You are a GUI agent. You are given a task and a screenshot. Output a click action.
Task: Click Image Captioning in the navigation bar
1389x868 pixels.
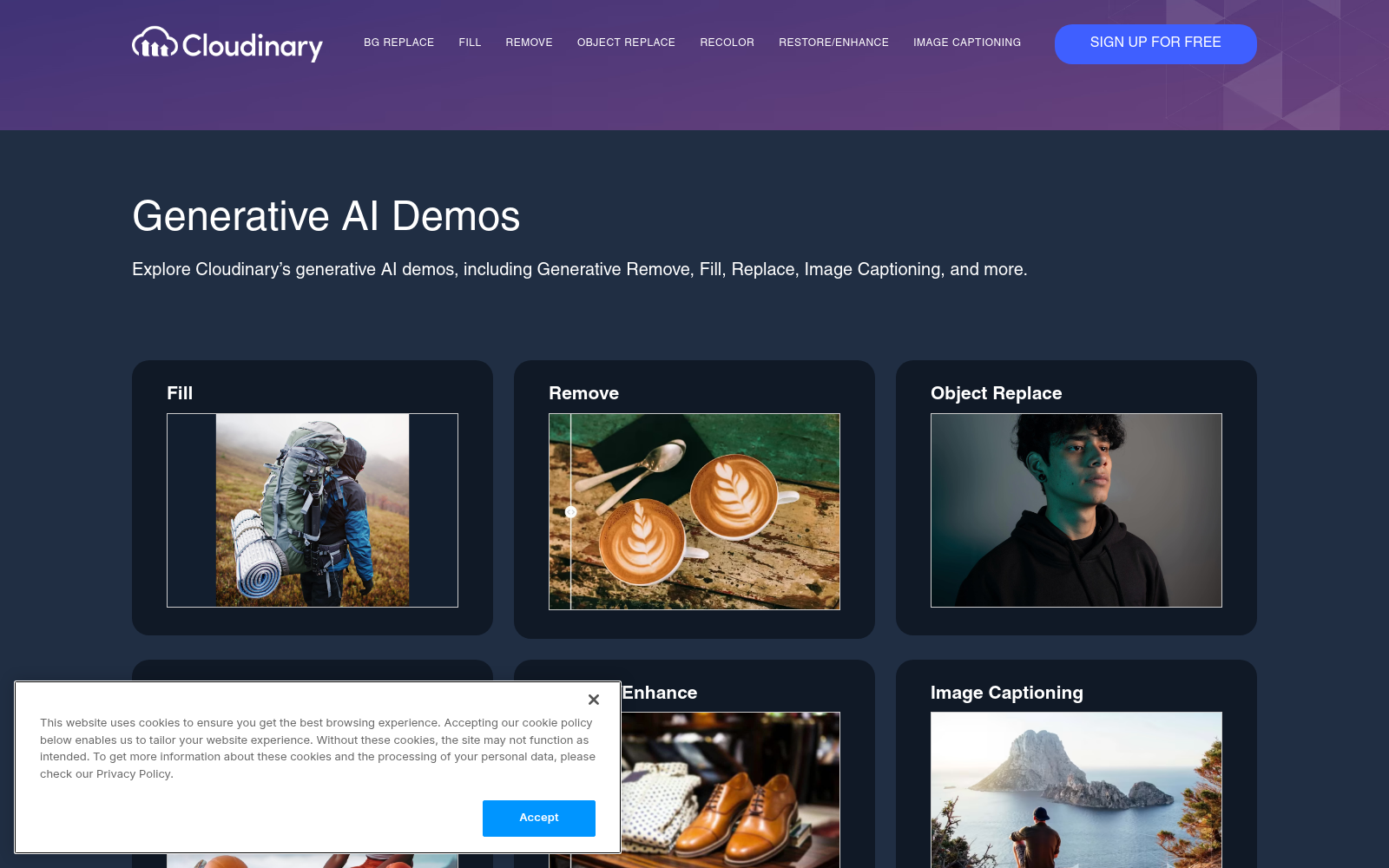(x=967, y=43)
